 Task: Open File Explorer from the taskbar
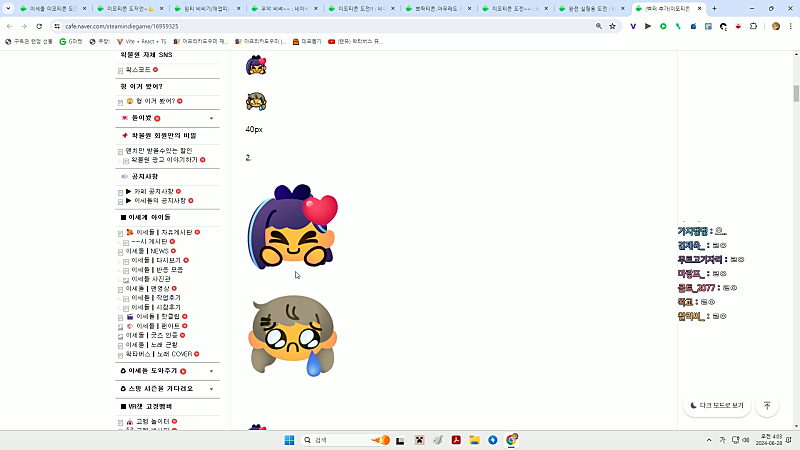tap(474, 440)
